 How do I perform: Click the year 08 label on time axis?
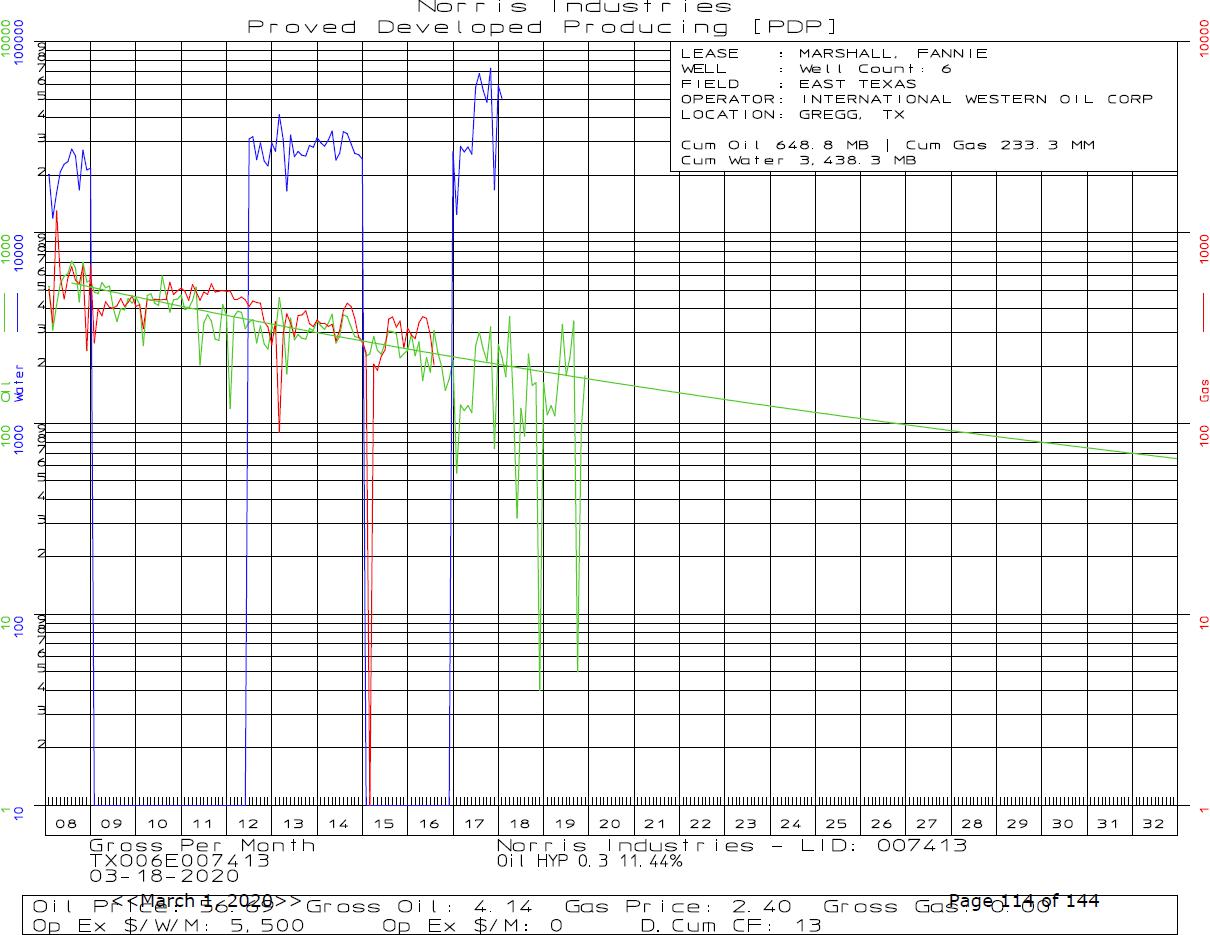[67, 824]
